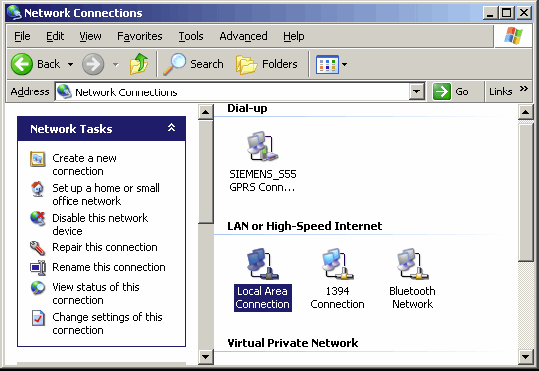Viewport: 539px width, 371px height.
Task: Click task pane scrollbar down arrow
Action: tap(206, 357)
